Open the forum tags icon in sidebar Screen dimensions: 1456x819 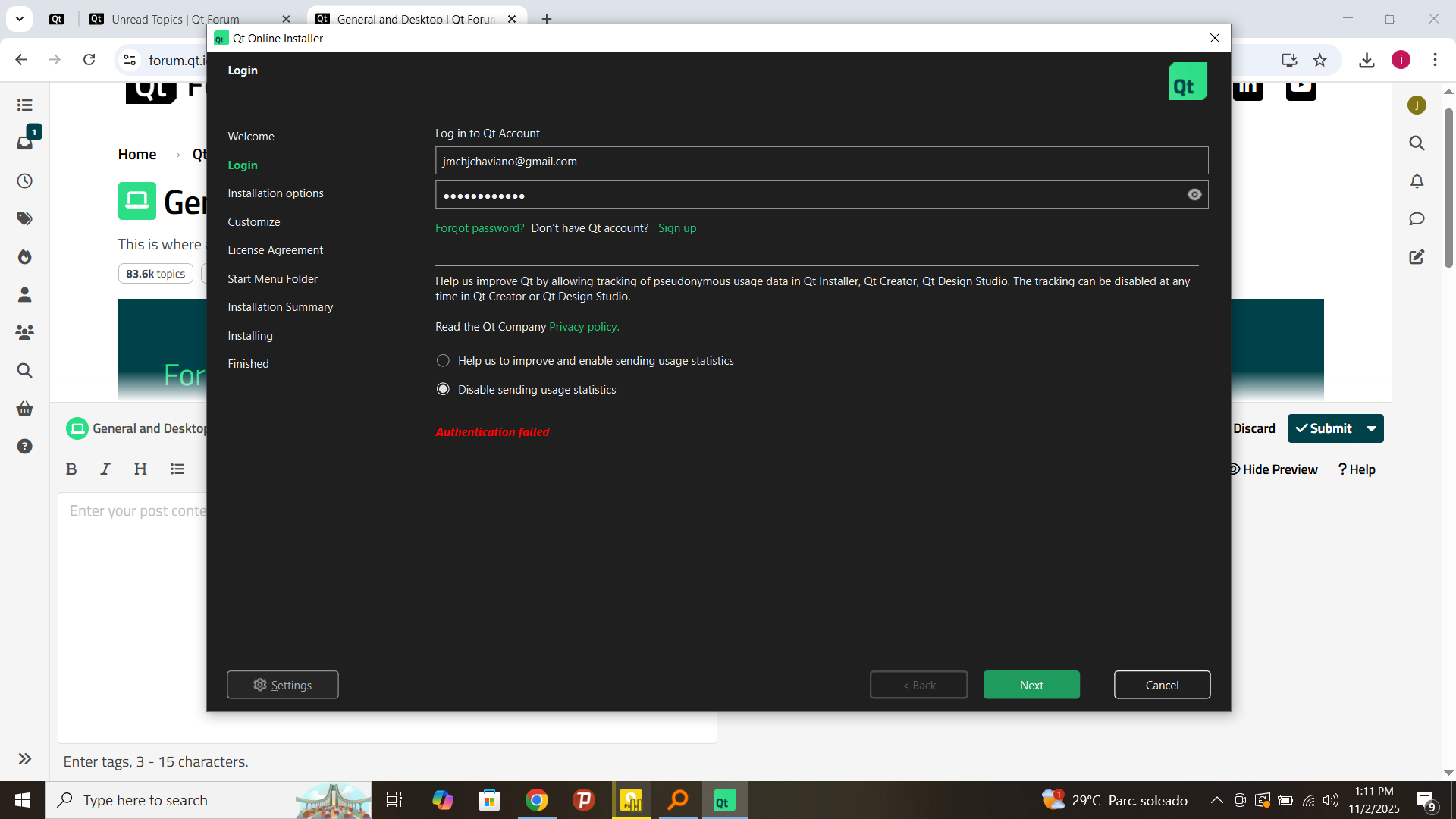coord(24,219)
